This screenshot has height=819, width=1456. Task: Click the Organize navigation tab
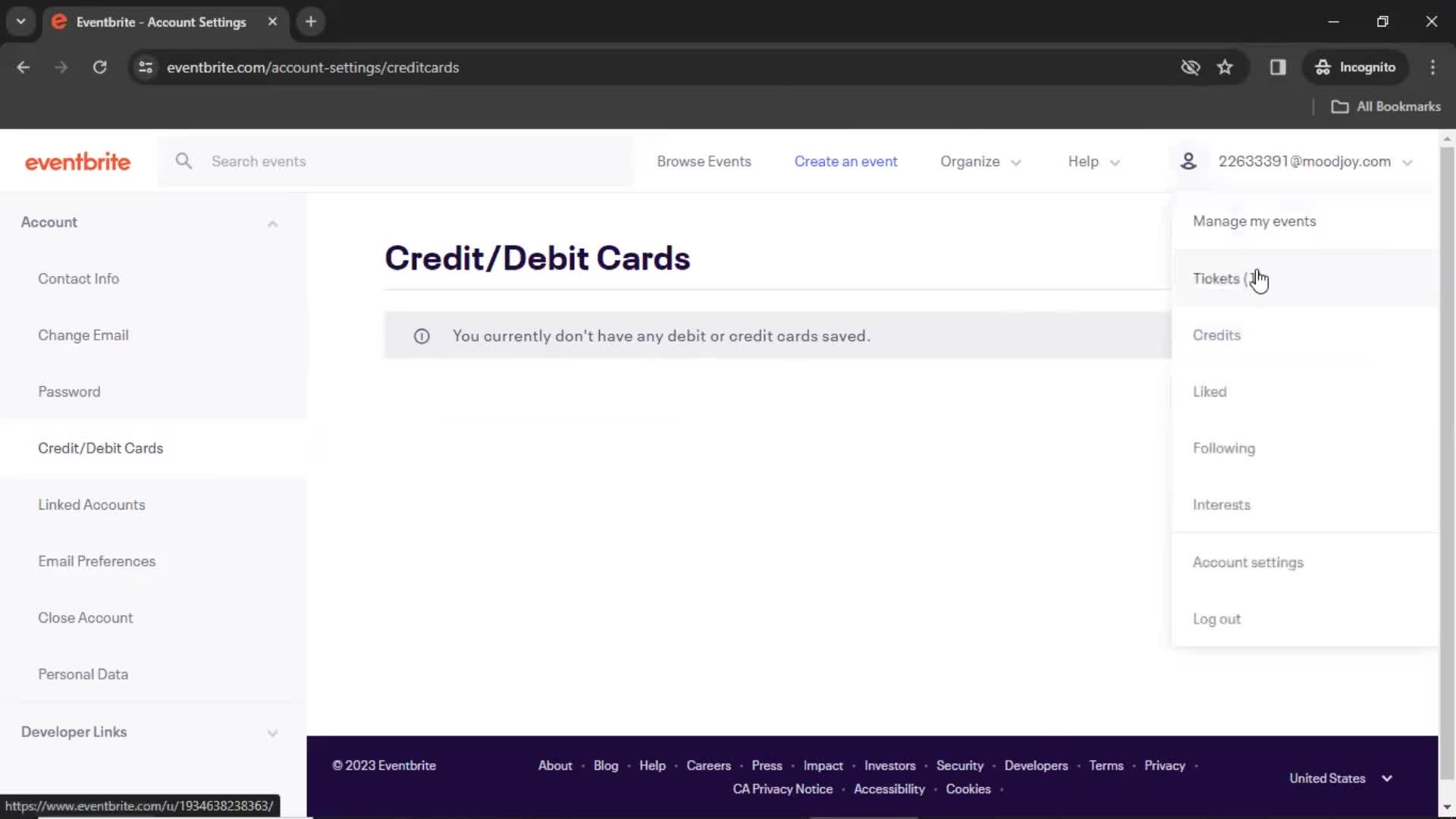(x=979, y=161)
